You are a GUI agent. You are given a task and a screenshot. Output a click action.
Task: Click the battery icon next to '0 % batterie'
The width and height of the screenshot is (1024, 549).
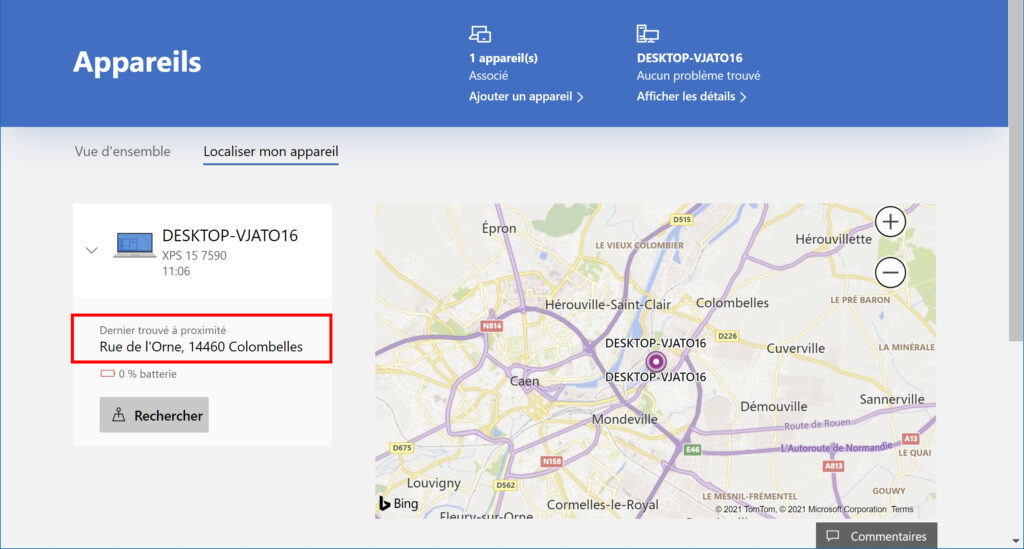(107, 374)
